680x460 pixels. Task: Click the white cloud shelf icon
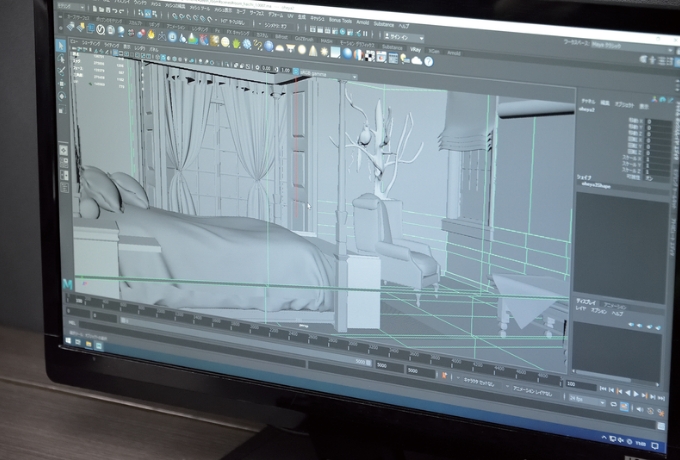[417, 61]
